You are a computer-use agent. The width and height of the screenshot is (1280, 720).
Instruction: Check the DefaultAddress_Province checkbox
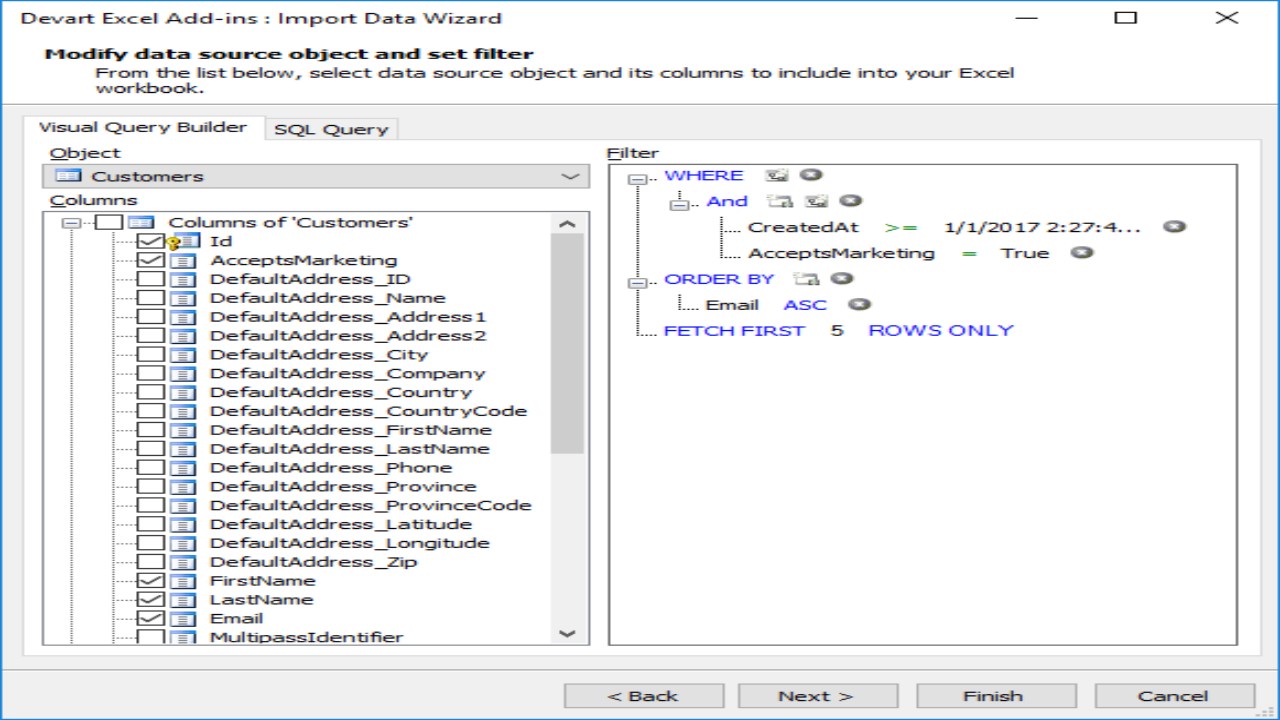pyautogui.click(x=151, y=486)
